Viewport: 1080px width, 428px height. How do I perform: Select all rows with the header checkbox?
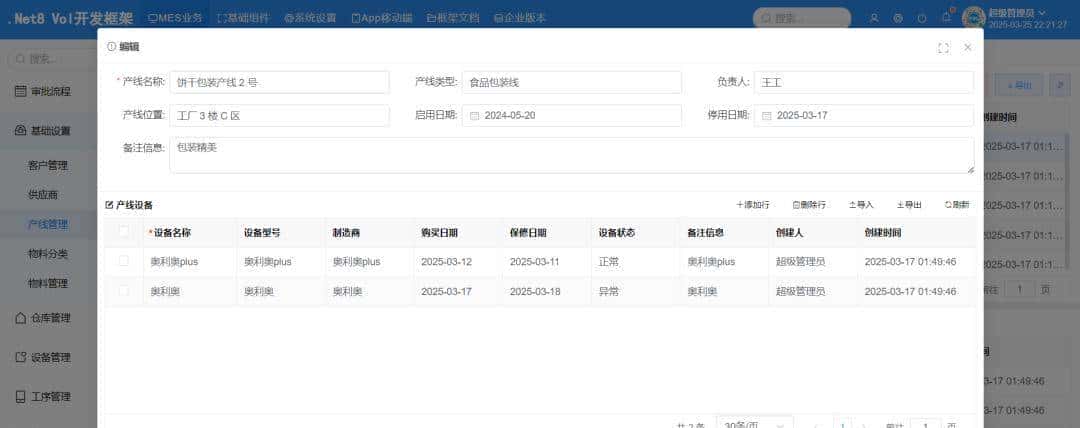tap(123, 232)
